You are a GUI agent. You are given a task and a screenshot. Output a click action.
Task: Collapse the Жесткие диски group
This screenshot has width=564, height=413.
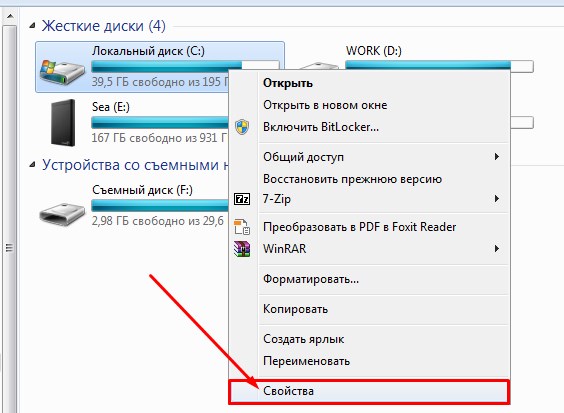(32, 26)
